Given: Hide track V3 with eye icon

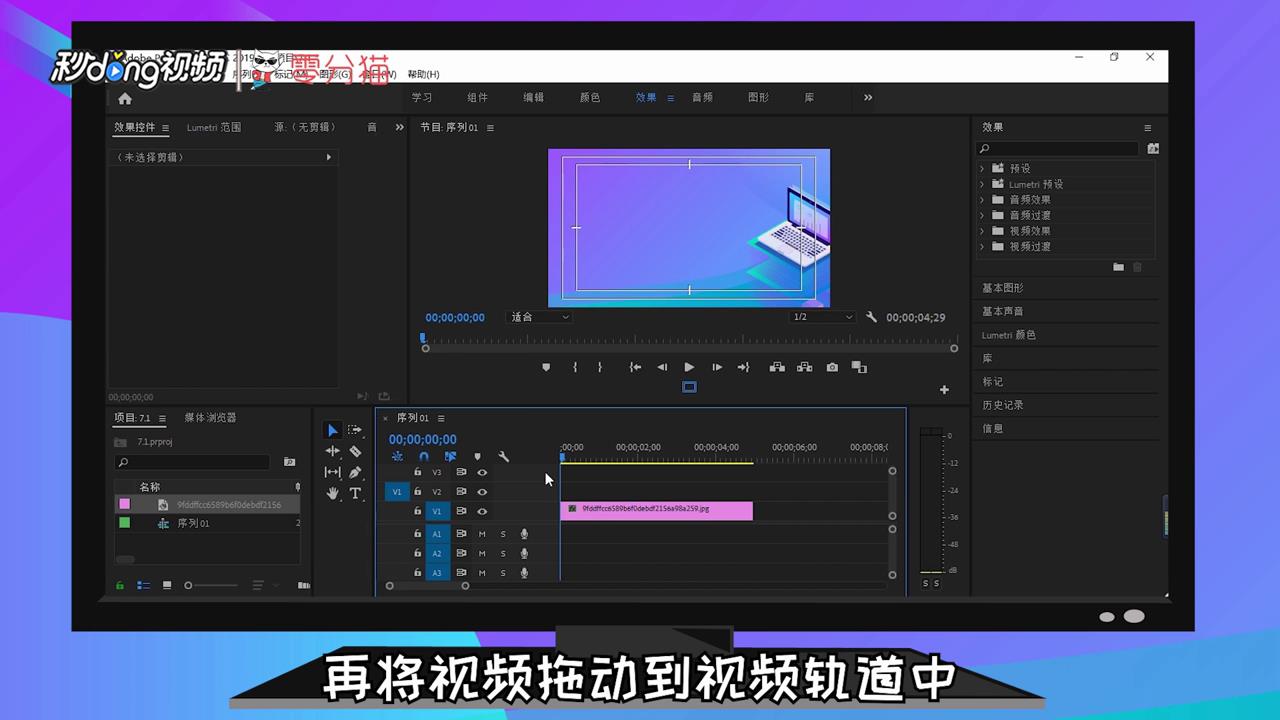Looking at the screenshot, I should [x=482, y=472].
